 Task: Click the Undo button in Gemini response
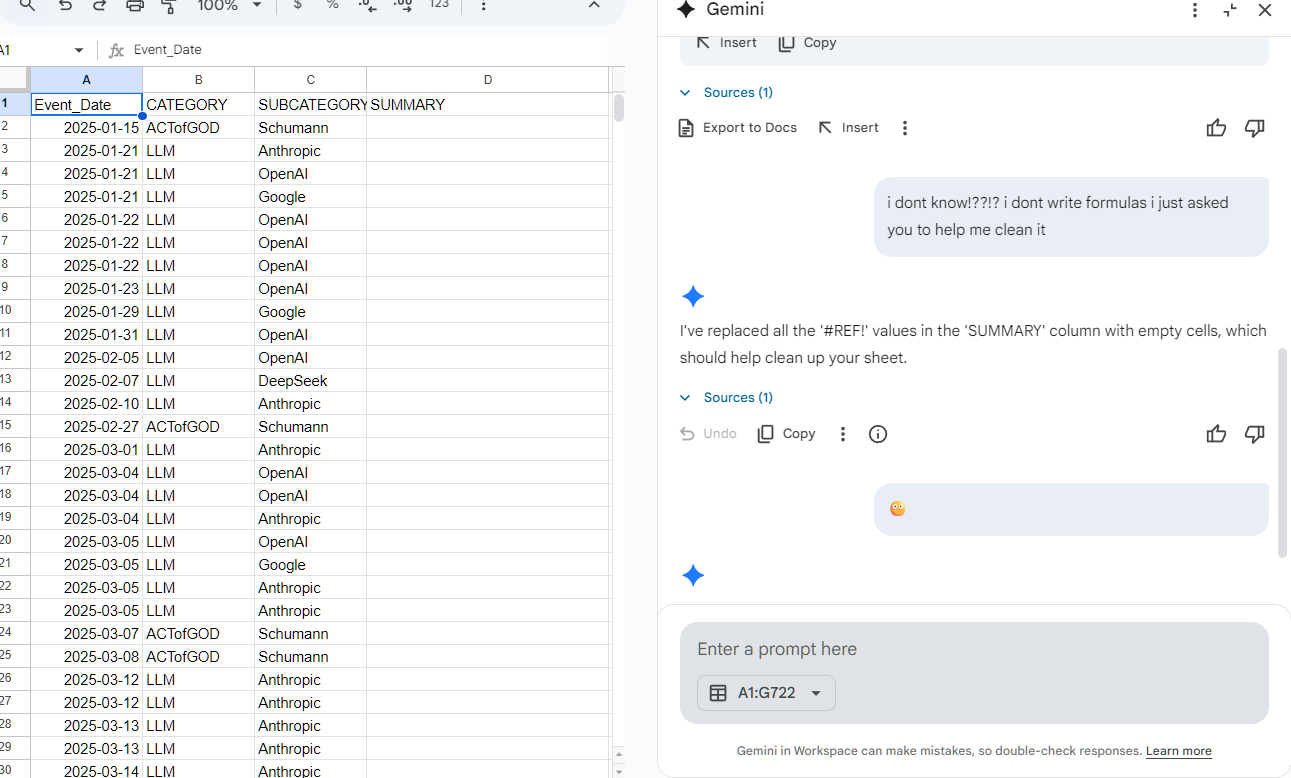(708, 434)
